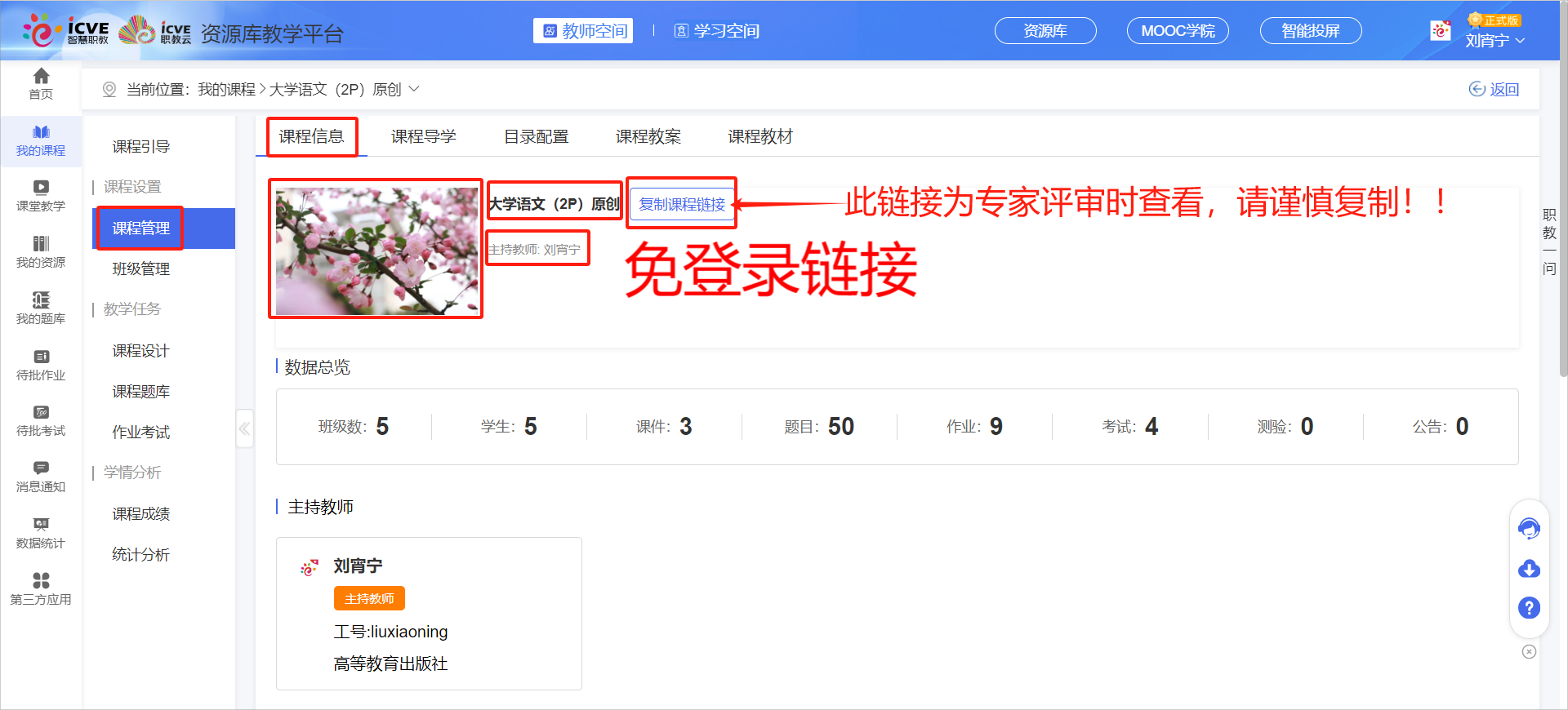Select the 课程教案 tab
1568x710 pixels.
point(648,136)
